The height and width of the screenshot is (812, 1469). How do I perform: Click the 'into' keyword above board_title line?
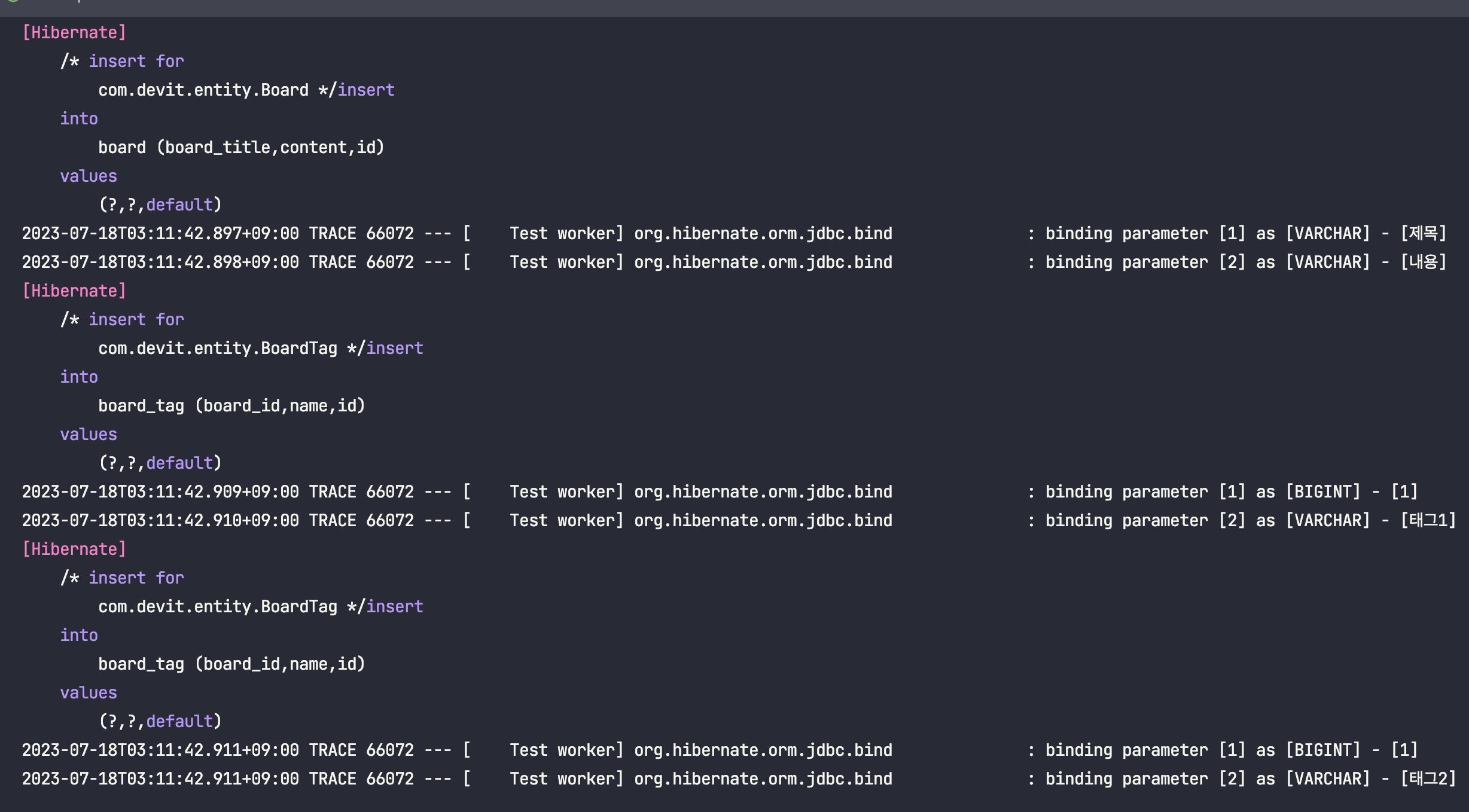79,118
